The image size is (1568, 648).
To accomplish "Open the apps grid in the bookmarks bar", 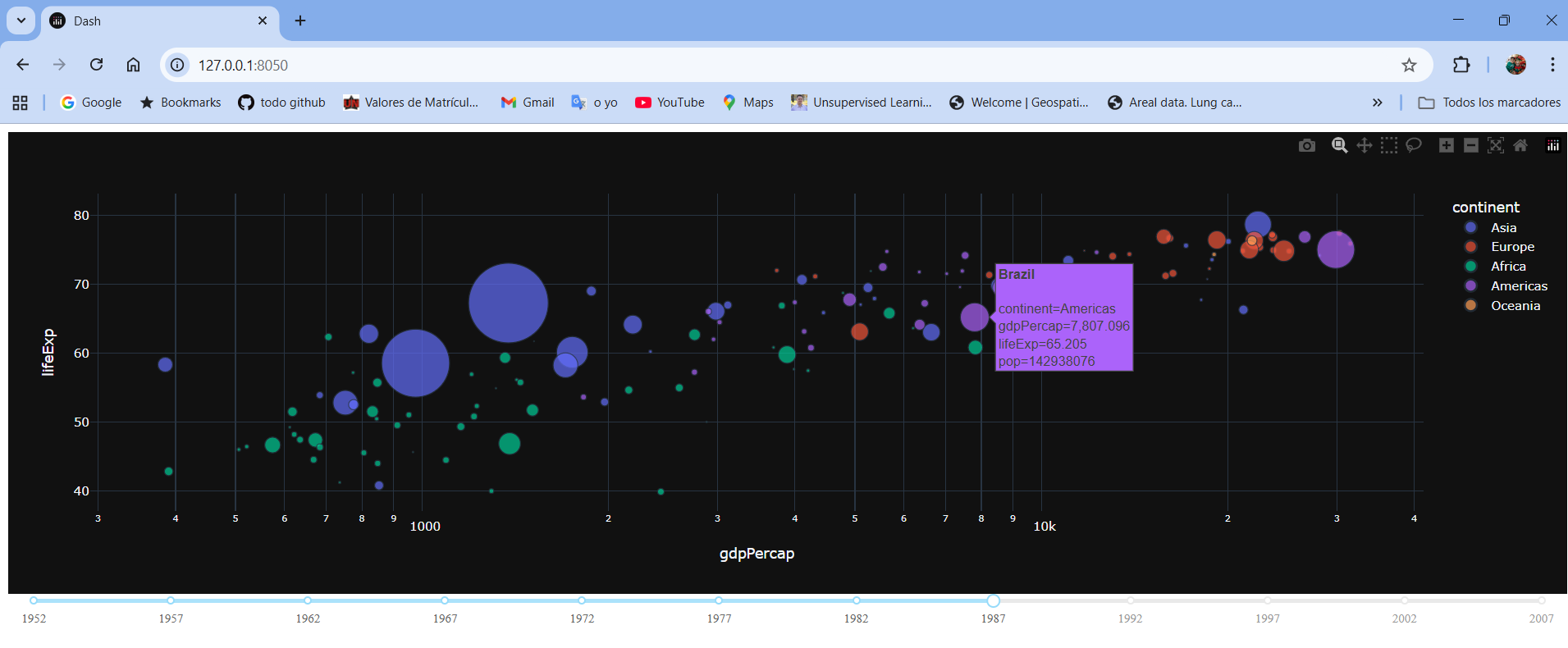I will pos(21,103).
